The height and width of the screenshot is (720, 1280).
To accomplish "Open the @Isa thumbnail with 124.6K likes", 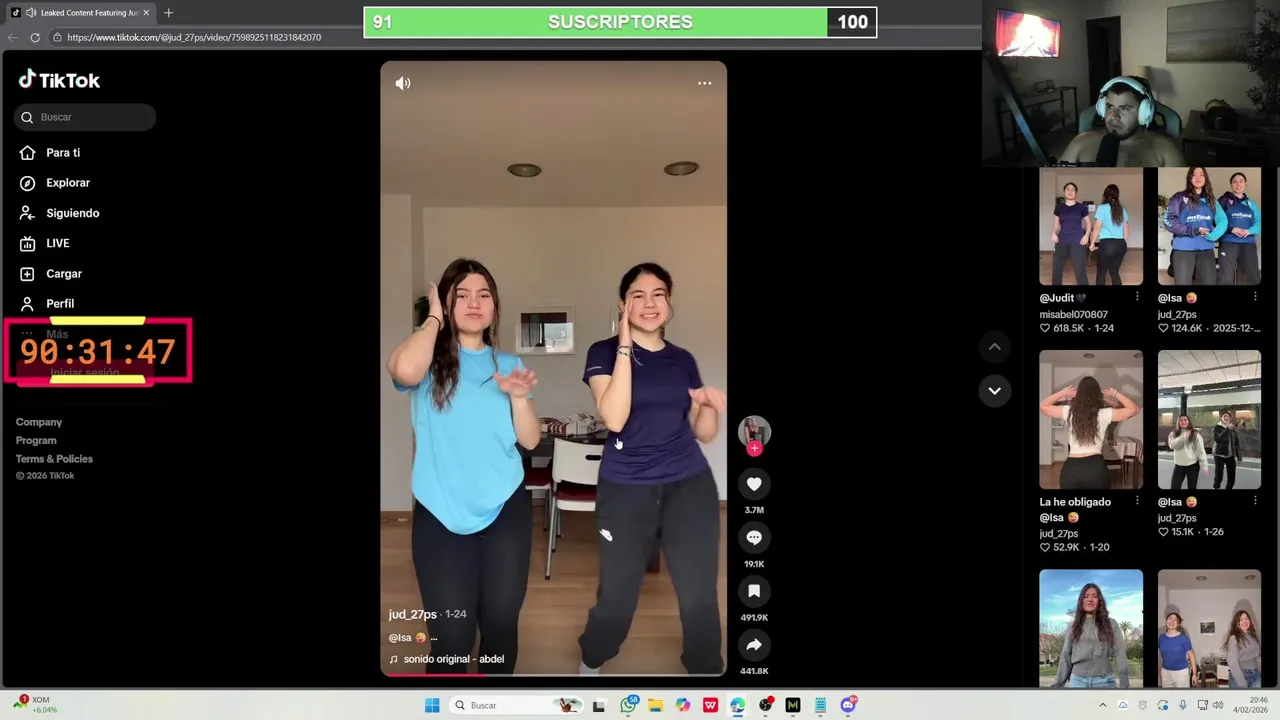I will (1209, 226).
